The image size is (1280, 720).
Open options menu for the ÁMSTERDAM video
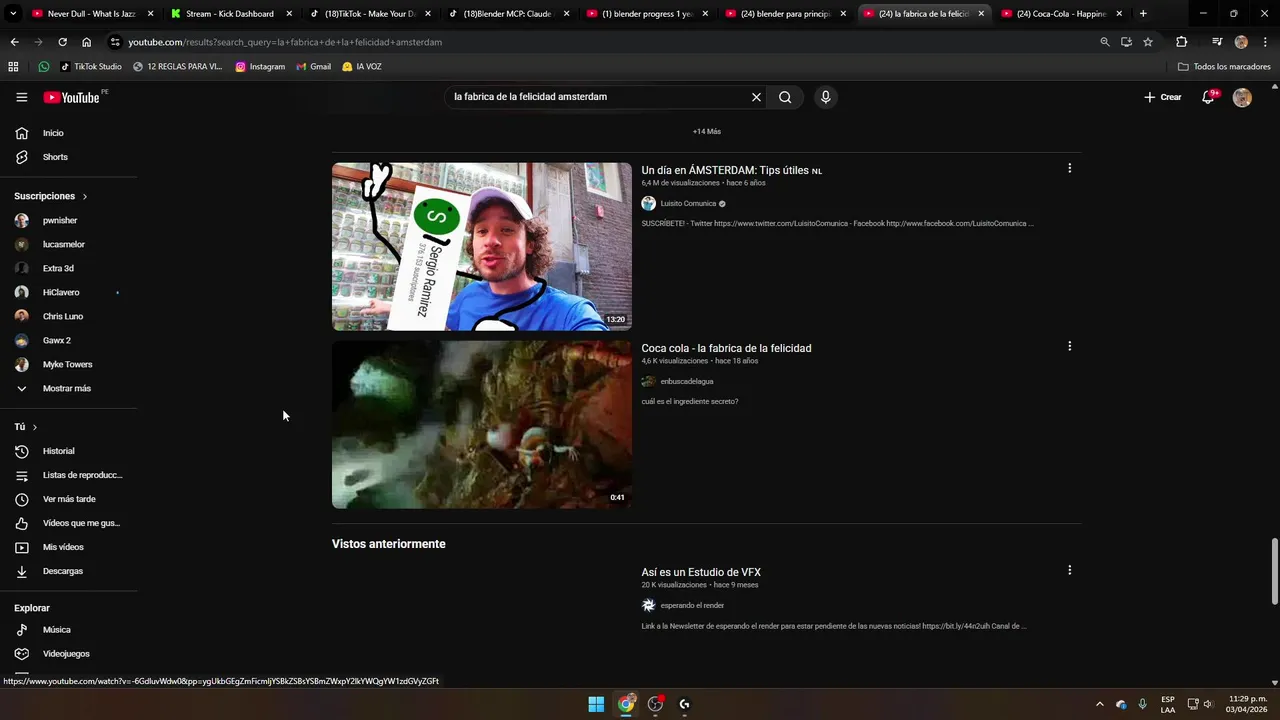(1069, 168)
